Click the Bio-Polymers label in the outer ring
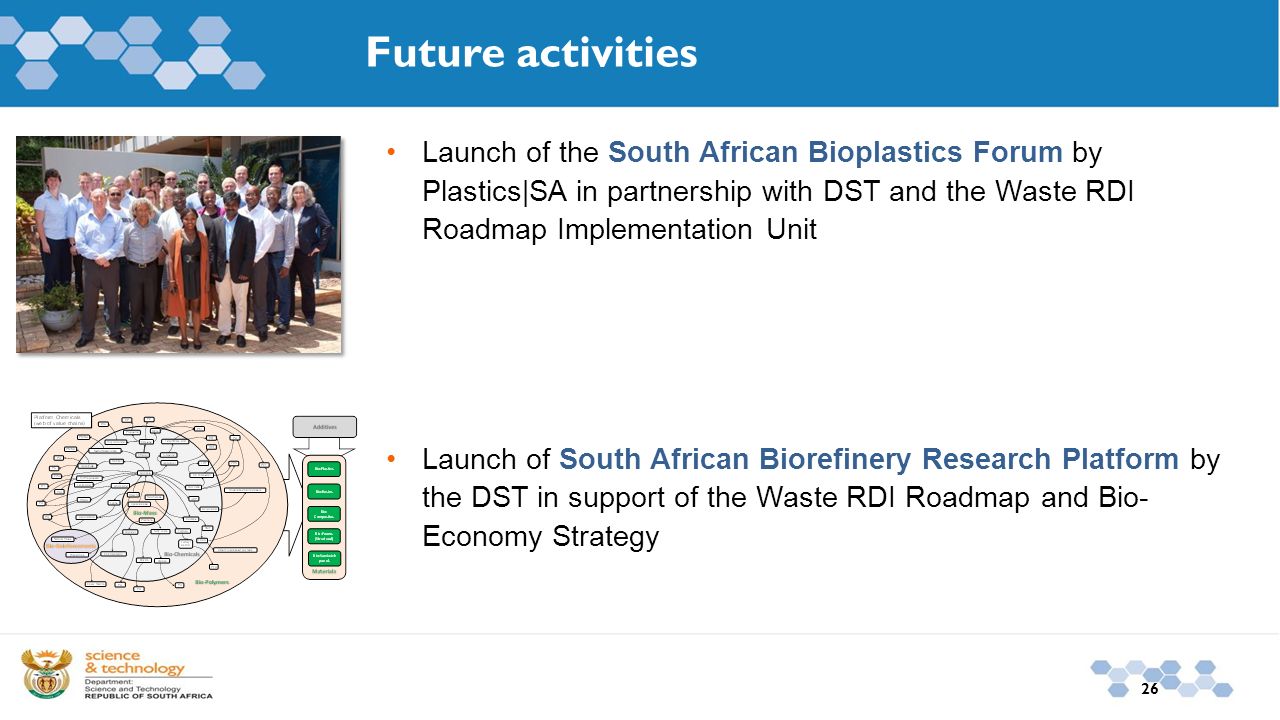 212,582
